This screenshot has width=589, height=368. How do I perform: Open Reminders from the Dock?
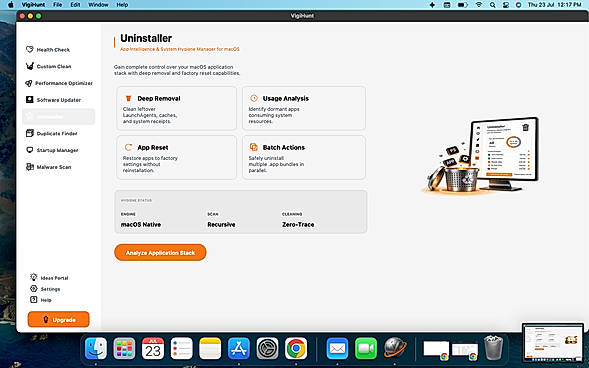pyautogui.click(x=181, y=348)
